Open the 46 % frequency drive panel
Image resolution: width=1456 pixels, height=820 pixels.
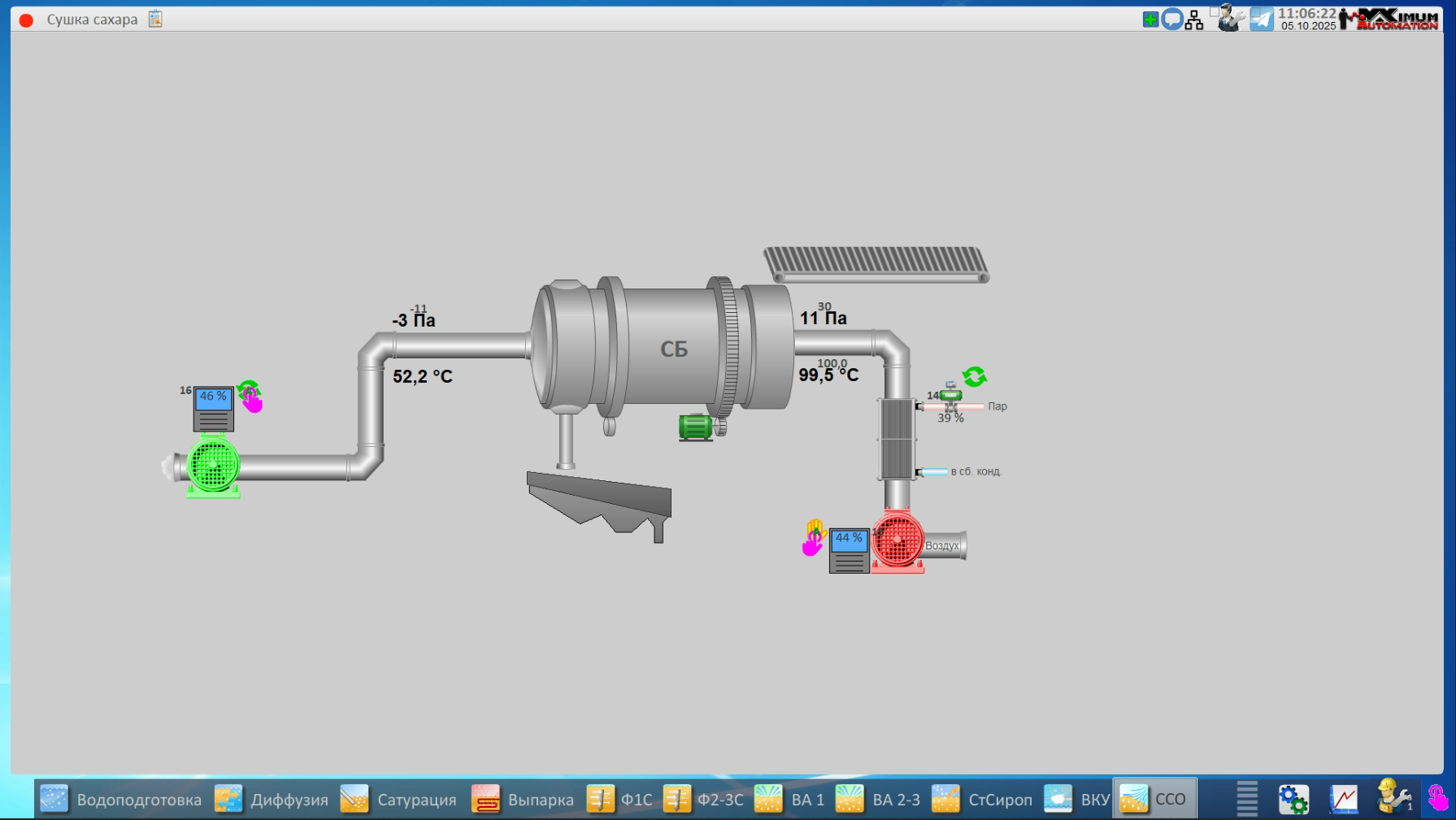coord(213,408)
